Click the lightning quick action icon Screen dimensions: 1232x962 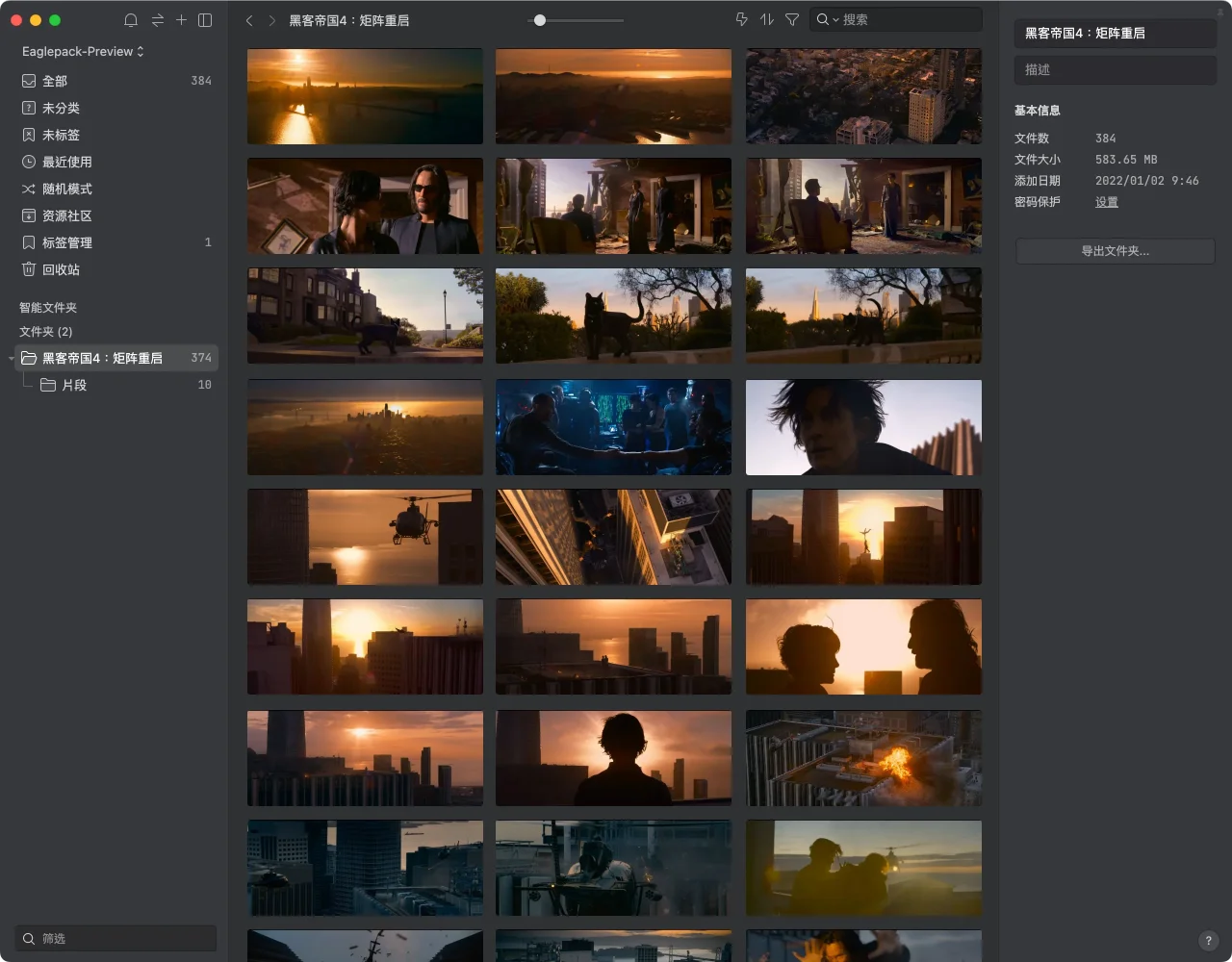(x=741, y=19)
